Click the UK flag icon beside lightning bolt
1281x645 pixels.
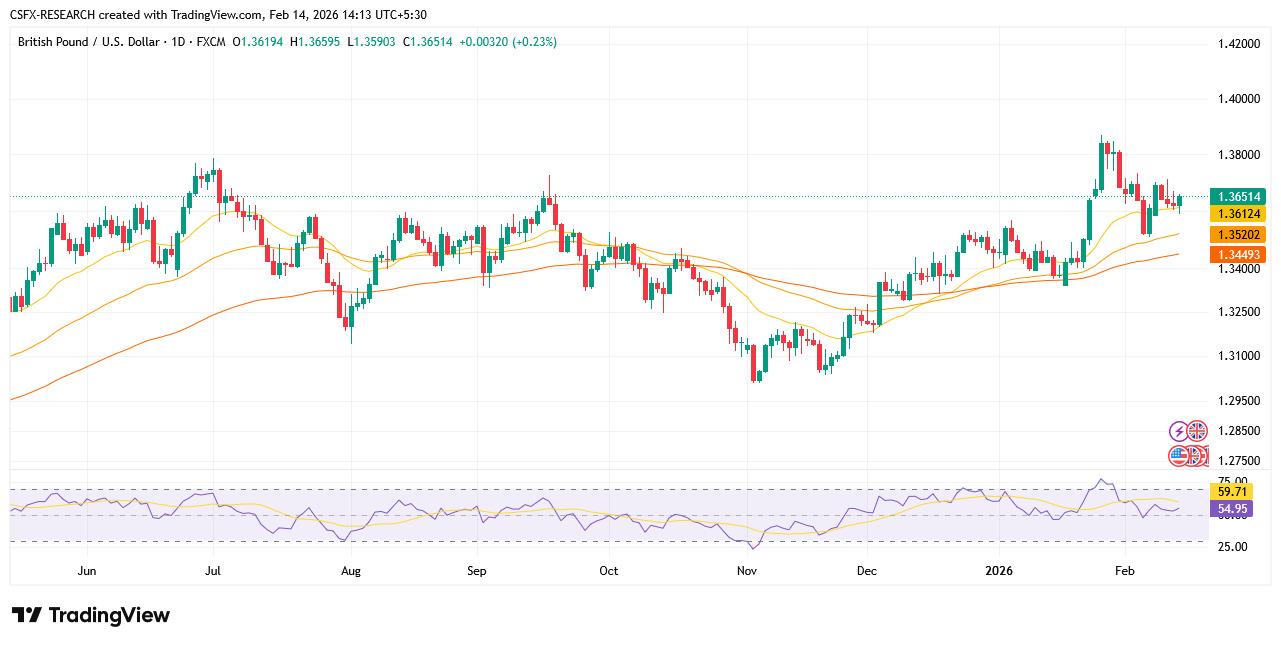click(x=1197, y=431)
